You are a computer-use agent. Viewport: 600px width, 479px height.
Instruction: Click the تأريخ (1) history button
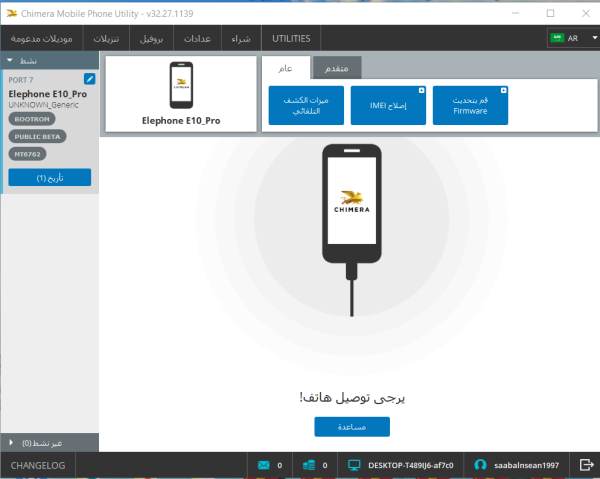pos(50,177)
